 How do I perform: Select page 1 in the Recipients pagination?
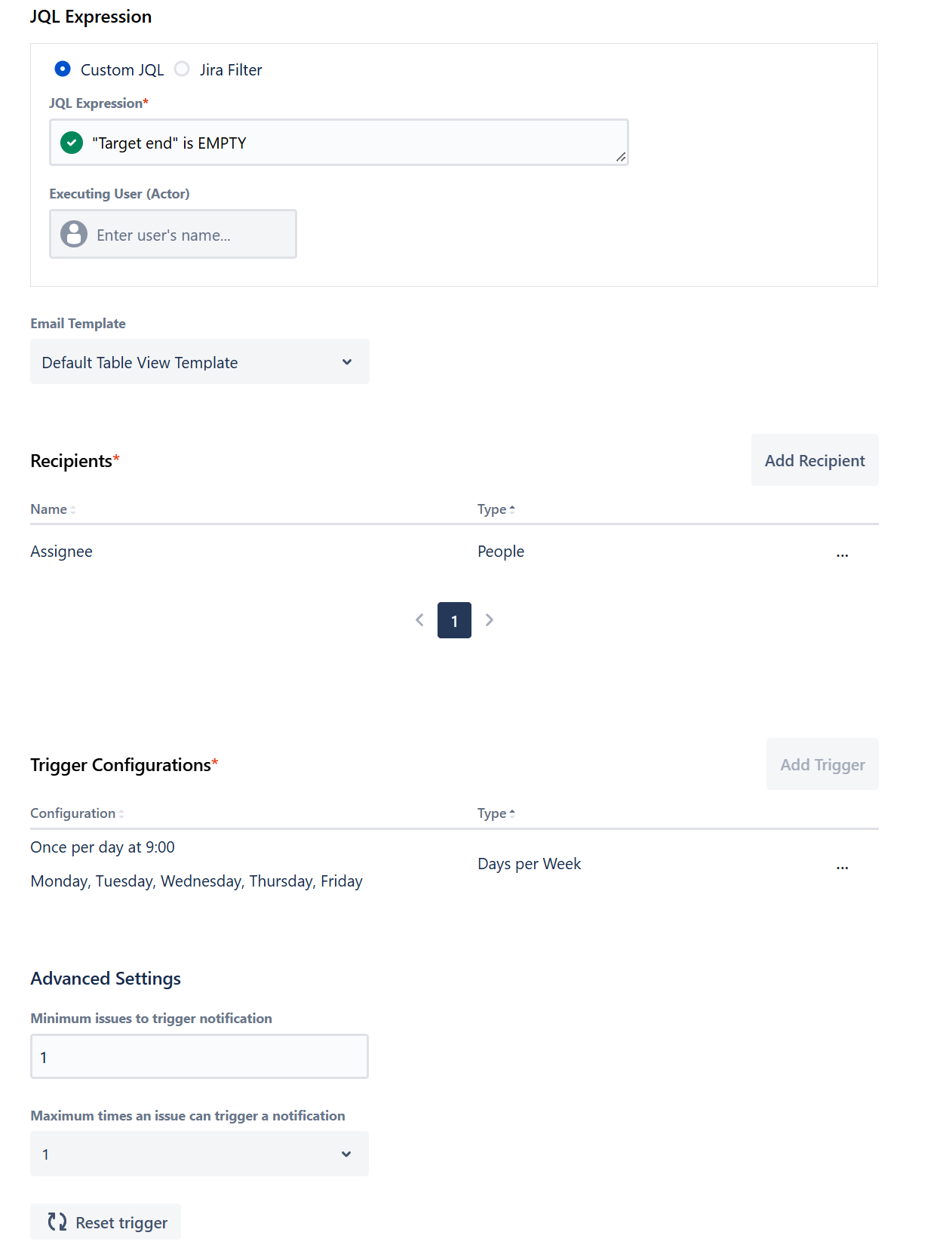click(454, 619)
